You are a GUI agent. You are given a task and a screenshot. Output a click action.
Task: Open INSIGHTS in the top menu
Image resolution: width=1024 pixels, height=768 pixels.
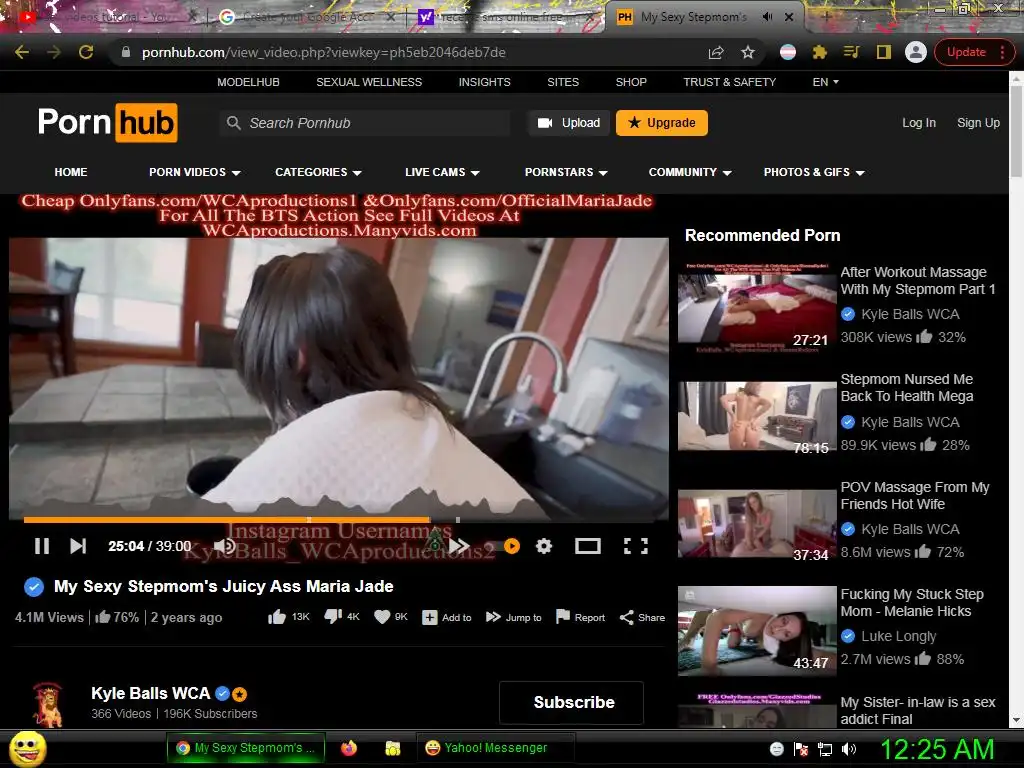click(x=485, y=82)
